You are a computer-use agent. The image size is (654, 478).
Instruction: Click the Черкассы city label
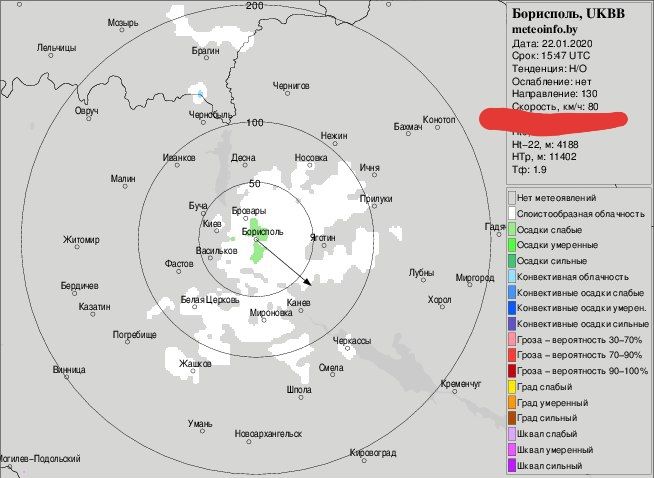coord(352,341)
